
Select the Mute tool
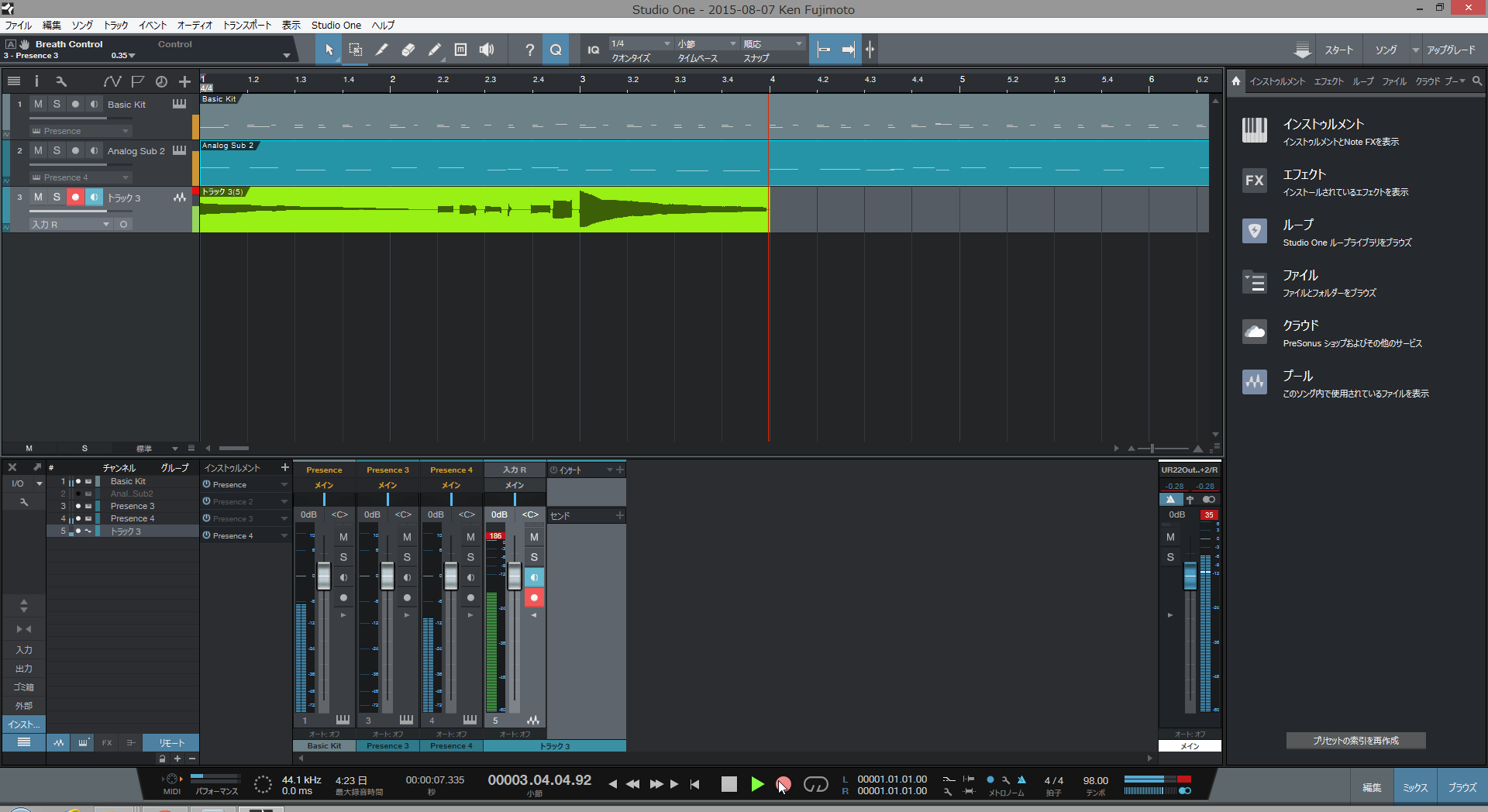(x=460, y=50)
